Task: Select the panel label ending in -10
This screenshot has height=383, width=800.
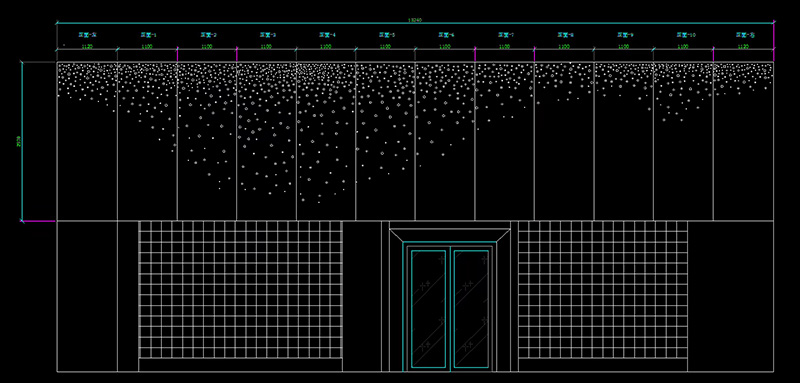Action: click(x=686, y=35)
